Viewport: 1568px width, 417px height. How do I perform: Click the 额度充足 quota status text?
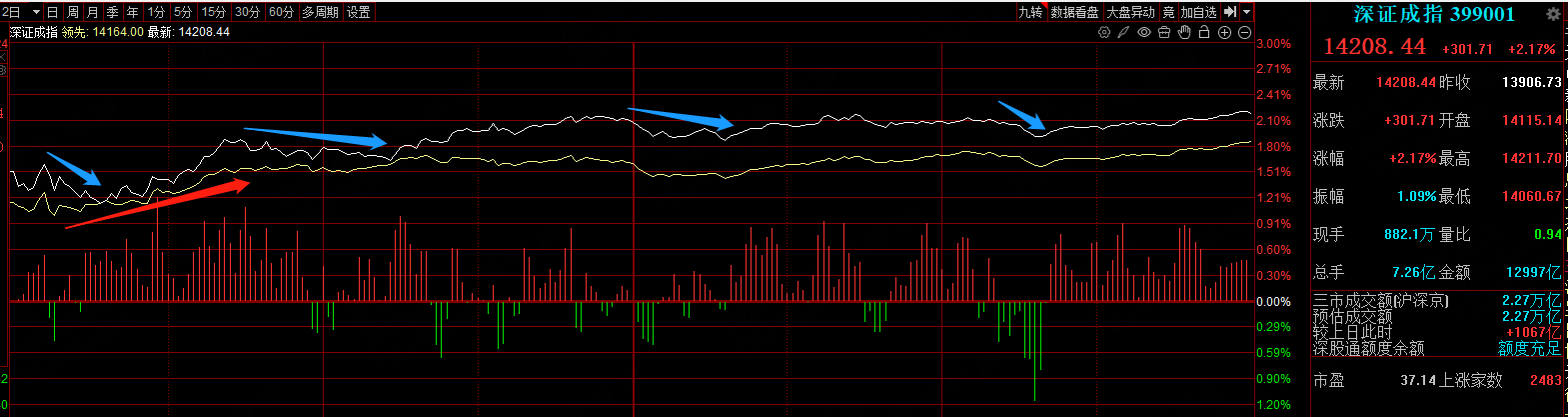click(1529, 348)
